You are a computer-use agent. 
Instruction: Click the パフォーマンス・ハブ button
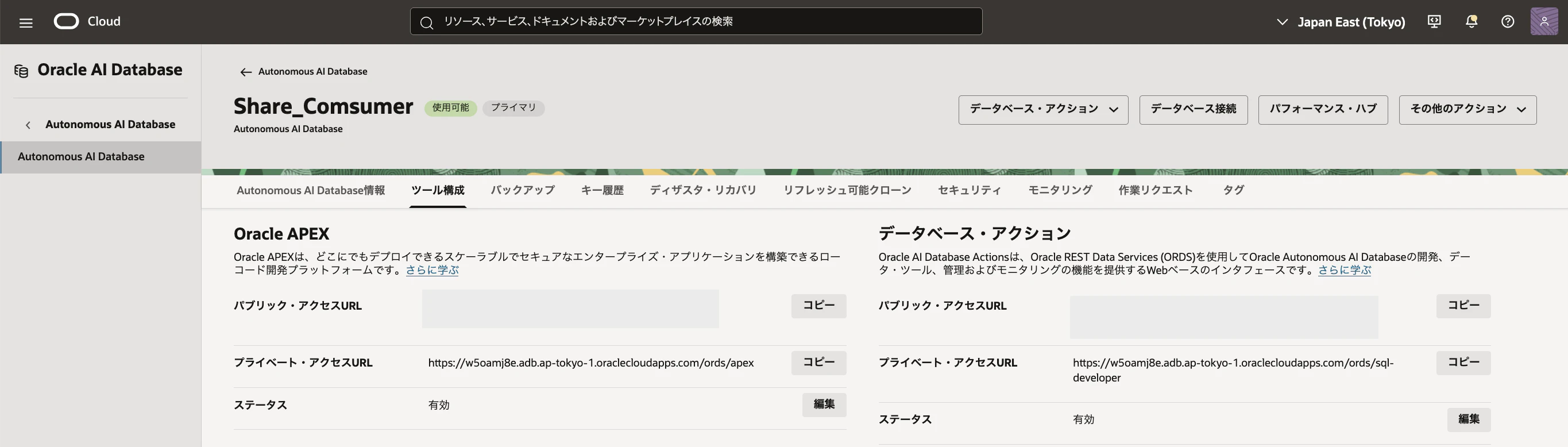(1323, 110)
